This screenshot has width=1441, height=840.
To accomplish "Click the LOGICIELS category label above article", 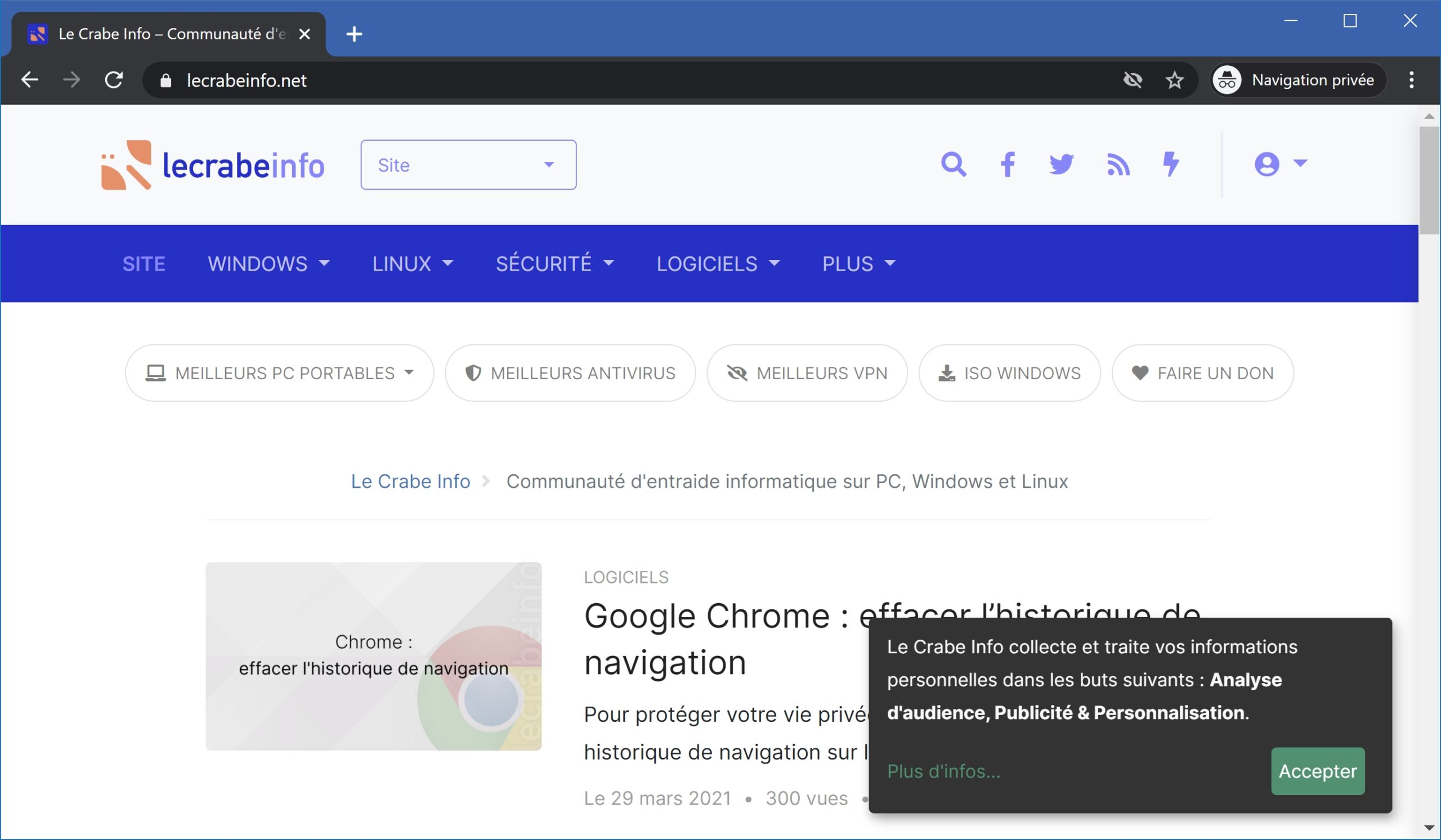I will (626, 577).
